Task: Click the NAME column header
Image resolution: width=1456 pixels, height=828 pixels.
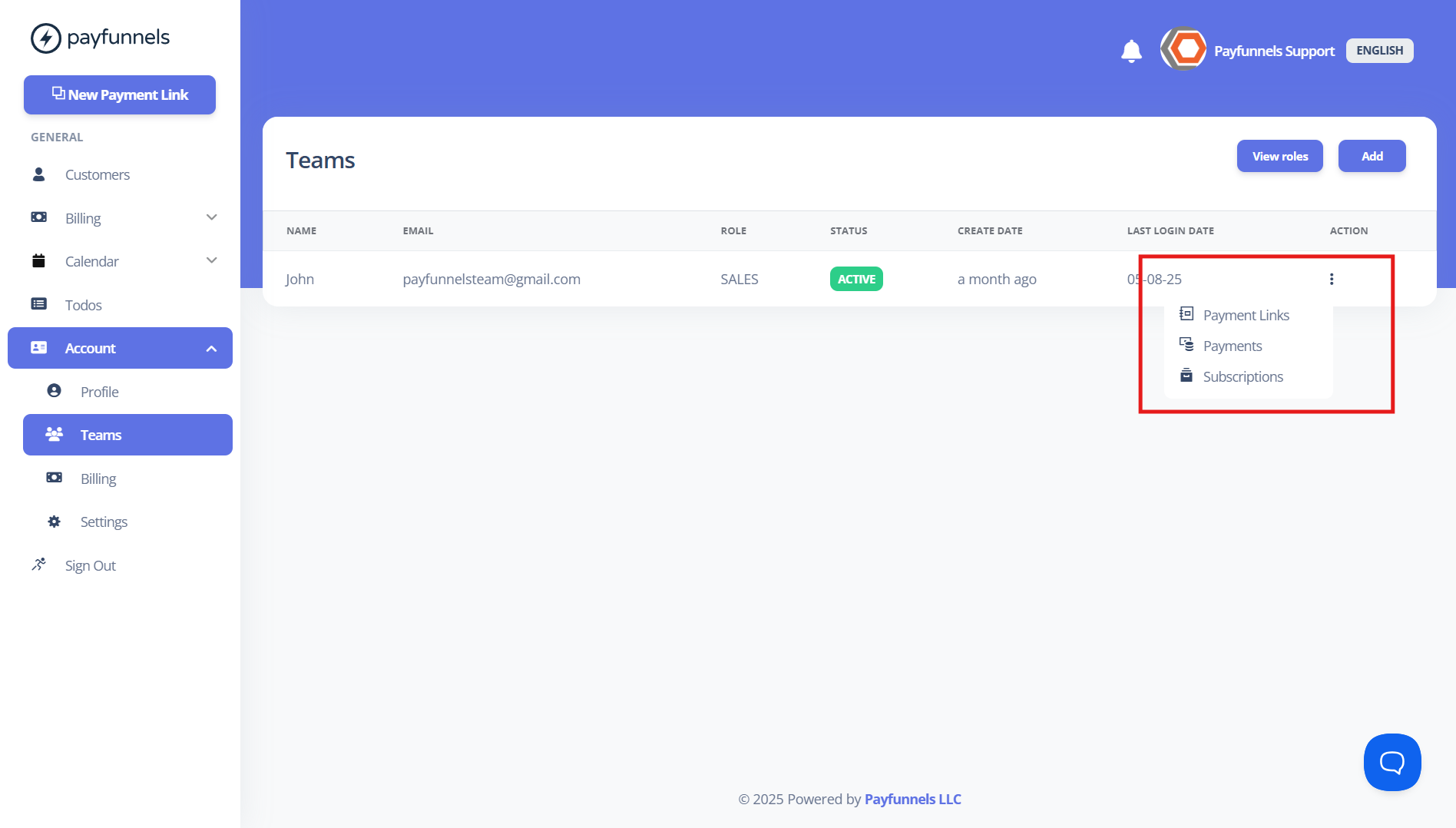Action: [x=301, y=230]
